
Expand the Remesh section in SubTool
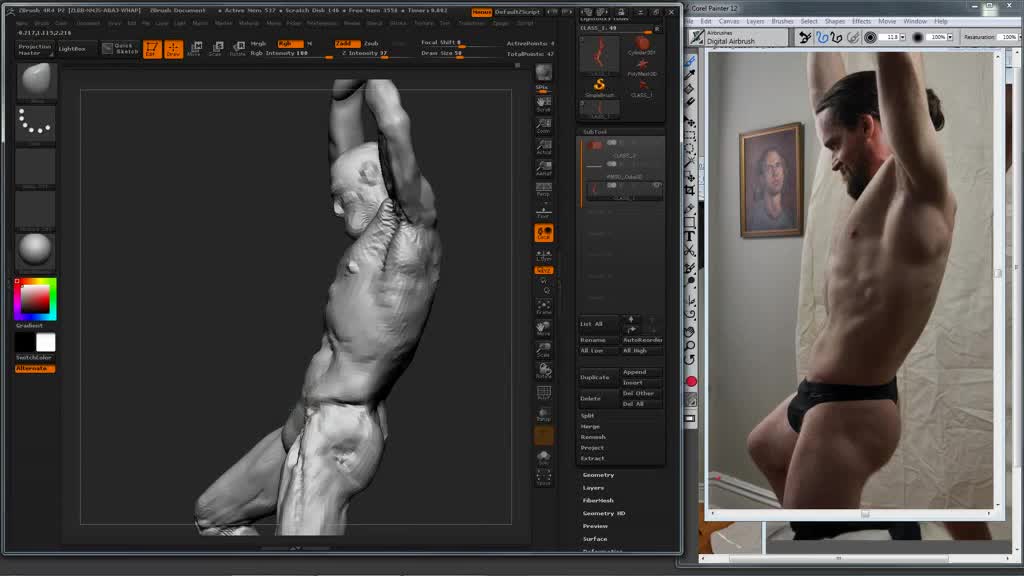click(592, 437)
